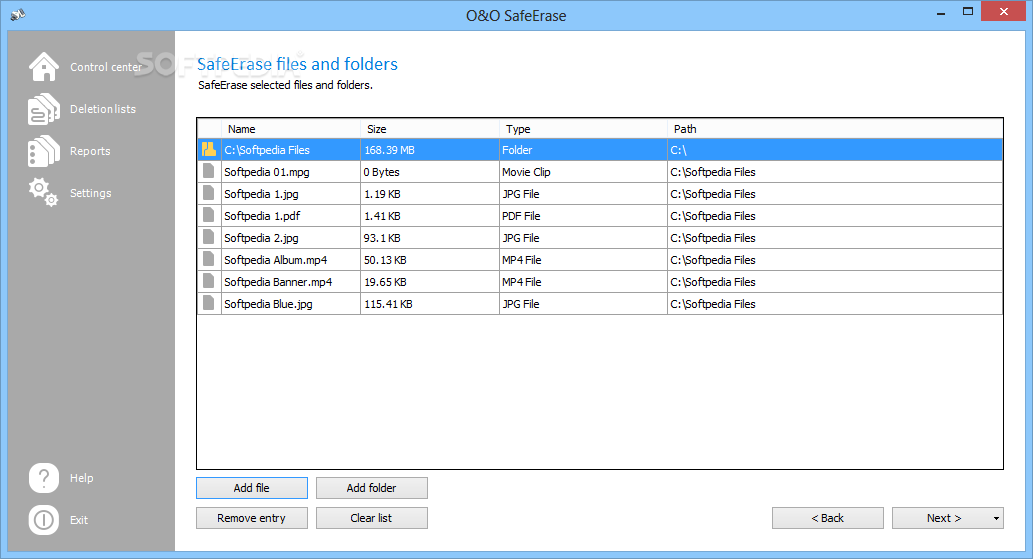The height and width of the screenshot is (559, 1033).
Task: Open the Control center home icon
Action: coord(43,67)
